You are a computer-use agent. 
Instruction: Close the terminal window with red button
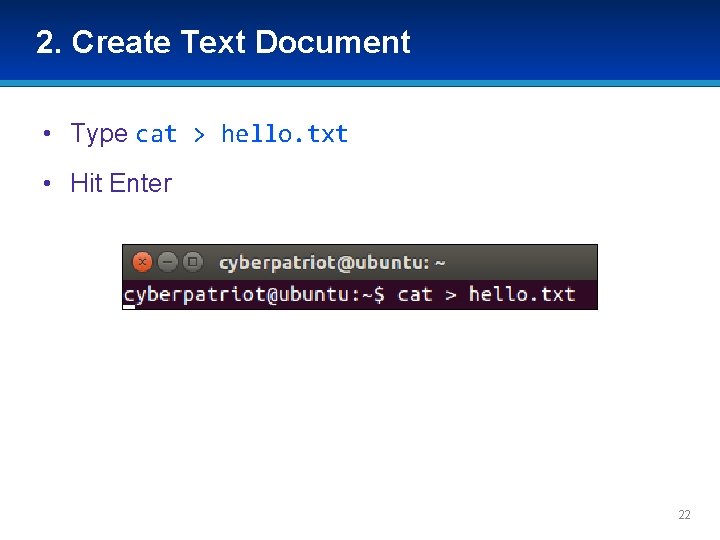point(142,262)
